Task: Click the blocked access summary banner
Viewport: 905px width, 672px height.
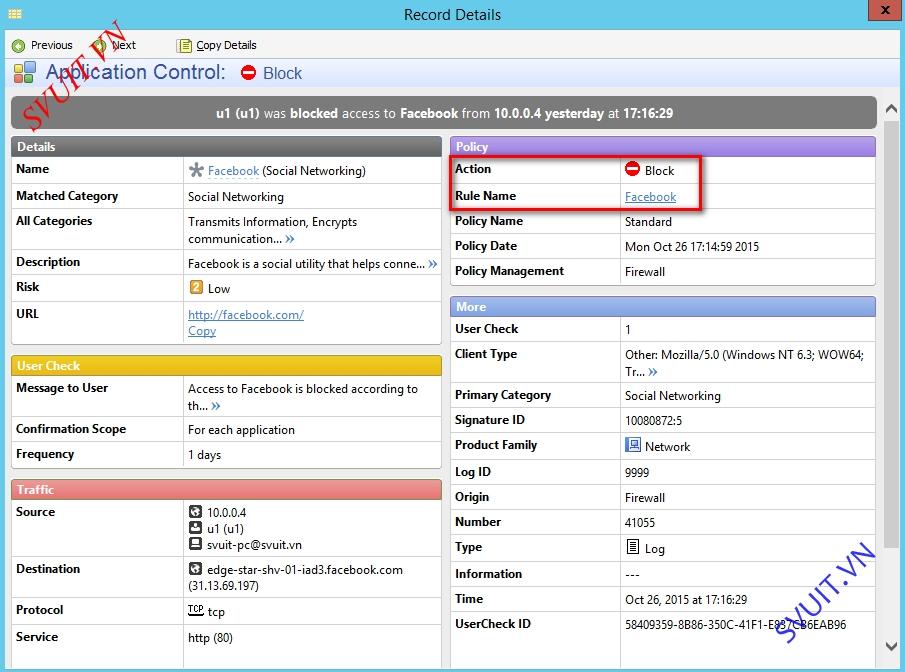Action: (x=444, y=113)
